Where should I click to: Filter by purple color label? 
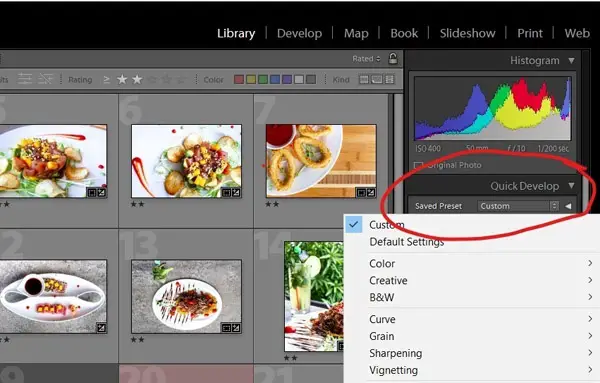click(x=287, y=79)
